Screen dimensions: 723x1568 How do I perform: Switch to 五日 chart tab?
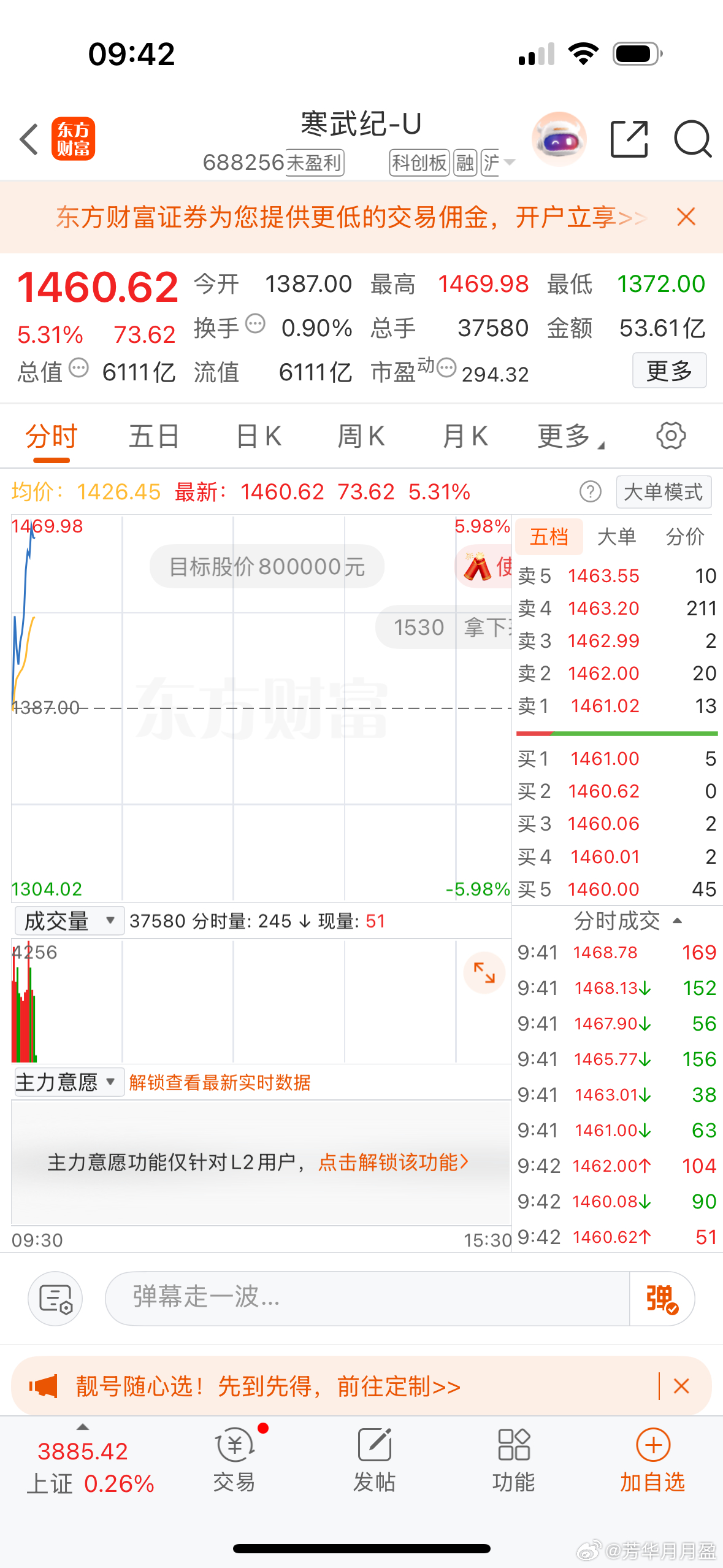pyautogui.click(x=153, y=437)
